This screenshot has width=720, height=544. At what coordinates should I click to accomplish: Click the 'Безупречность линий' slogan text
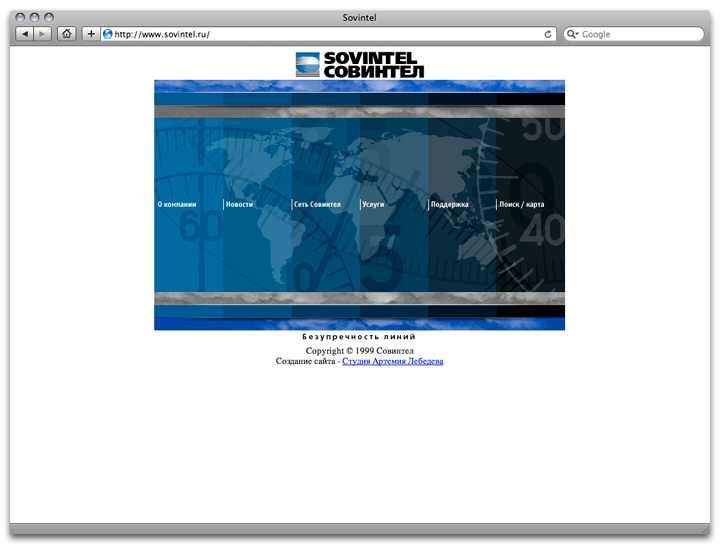coord(359,338)
